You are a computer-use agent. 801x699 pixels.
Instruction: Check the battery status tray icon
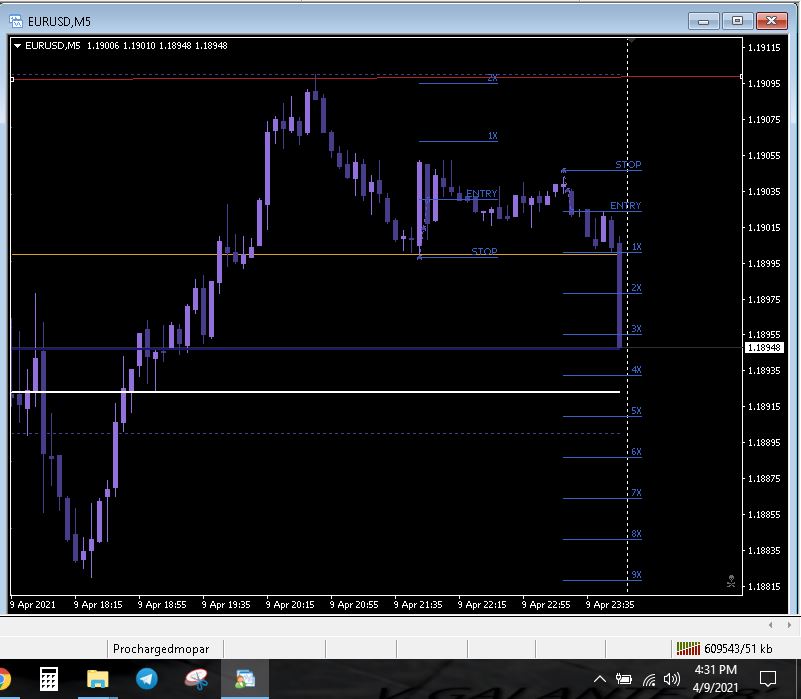coord(624,679)
